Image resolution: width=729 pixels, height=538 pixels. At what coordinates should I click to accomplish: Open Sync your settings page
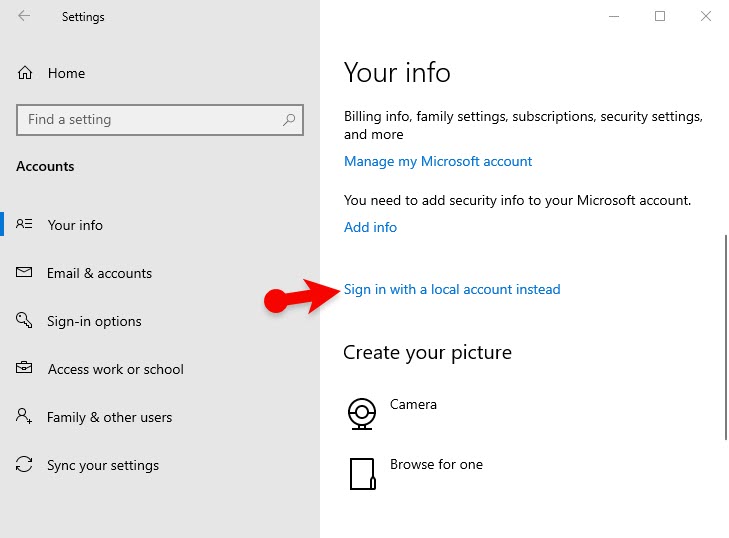tap(103, 465)
